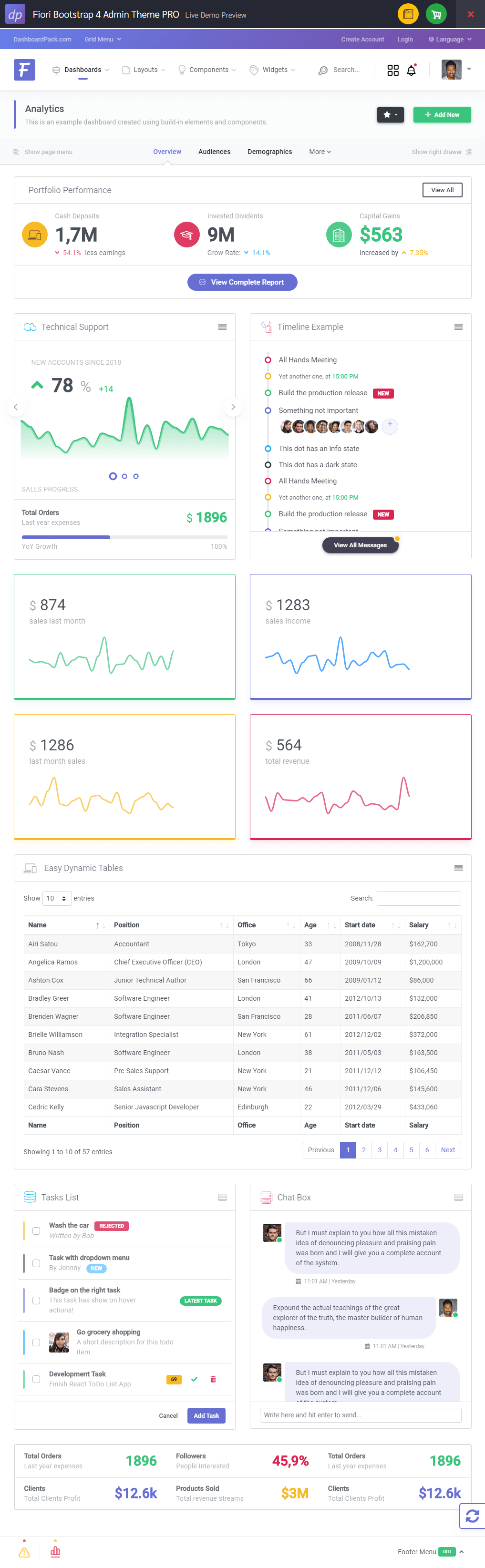Expand the Components menu
This screenshot has height=1568, width=485.
[x=207, y=70]
